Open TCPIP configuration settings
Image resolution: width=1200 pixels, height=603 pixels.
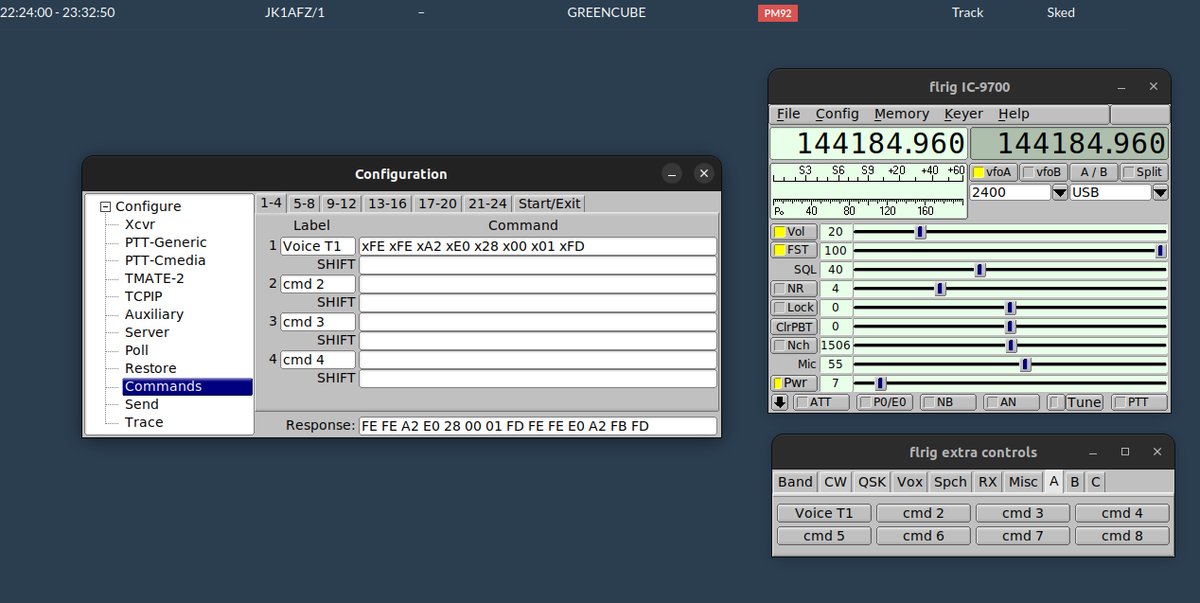[143, 296]
